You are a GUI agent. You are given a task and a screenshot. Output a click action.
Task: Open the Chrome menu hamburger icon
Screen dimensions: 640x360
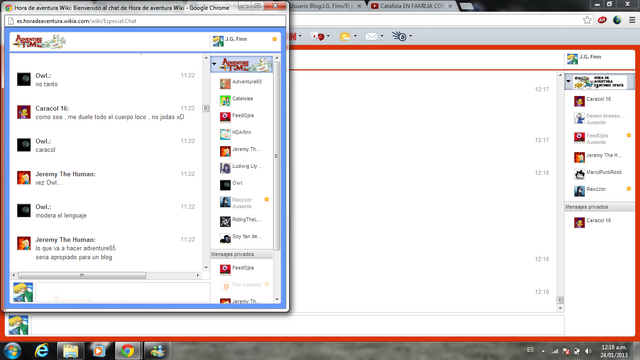coord(632,20)
